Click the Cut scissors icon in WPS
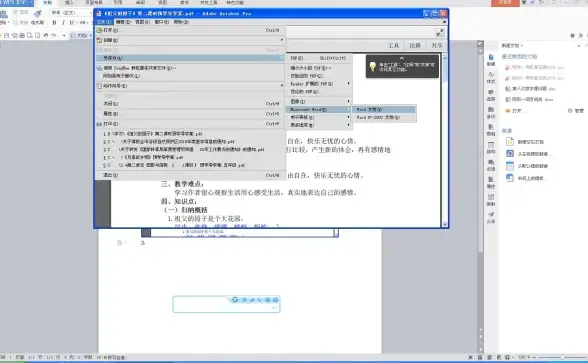588x363 pixels. (x=15, y=12)
